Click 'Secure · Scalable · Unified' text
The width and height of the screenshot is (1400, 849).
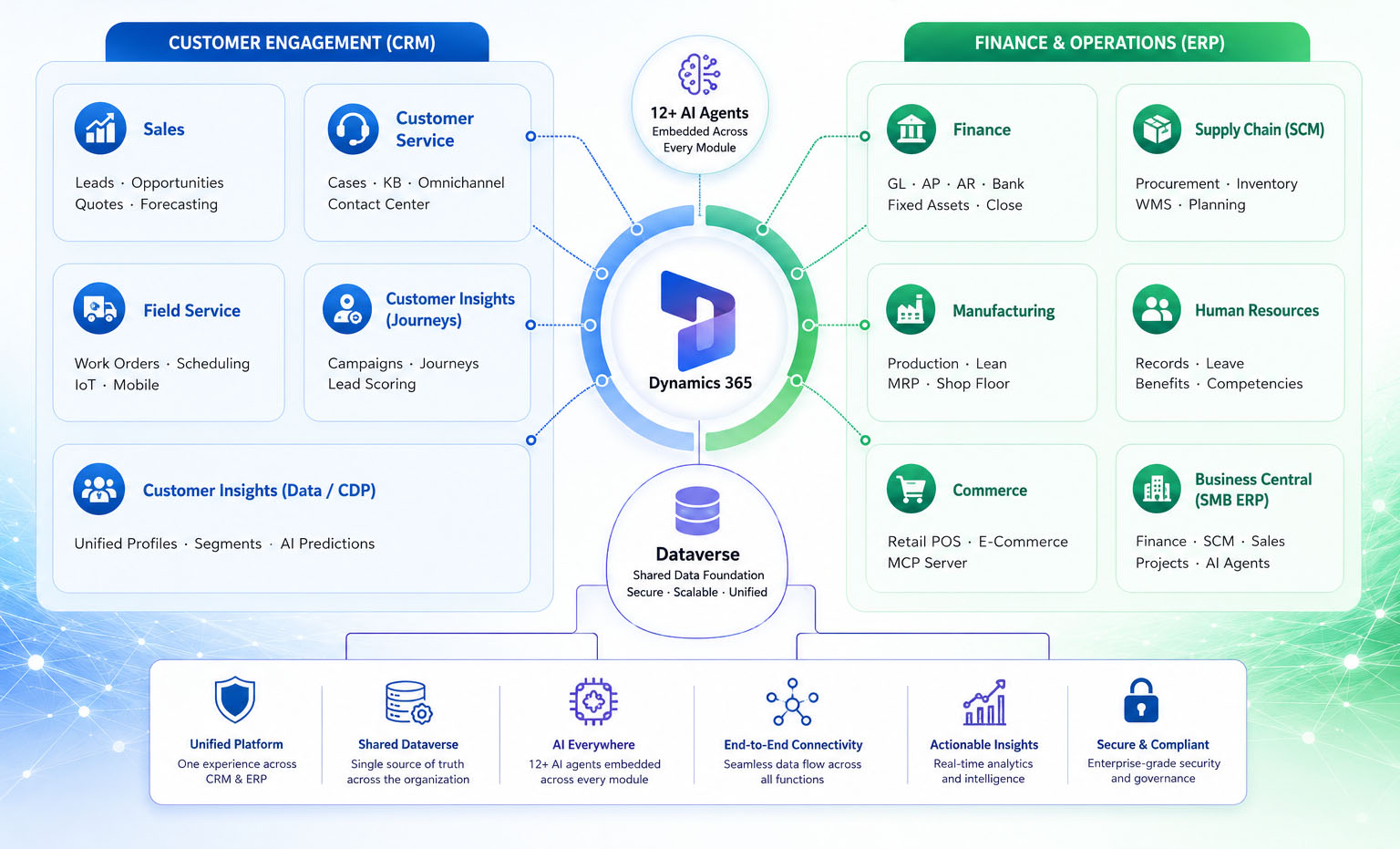click(x=696, y=593)
